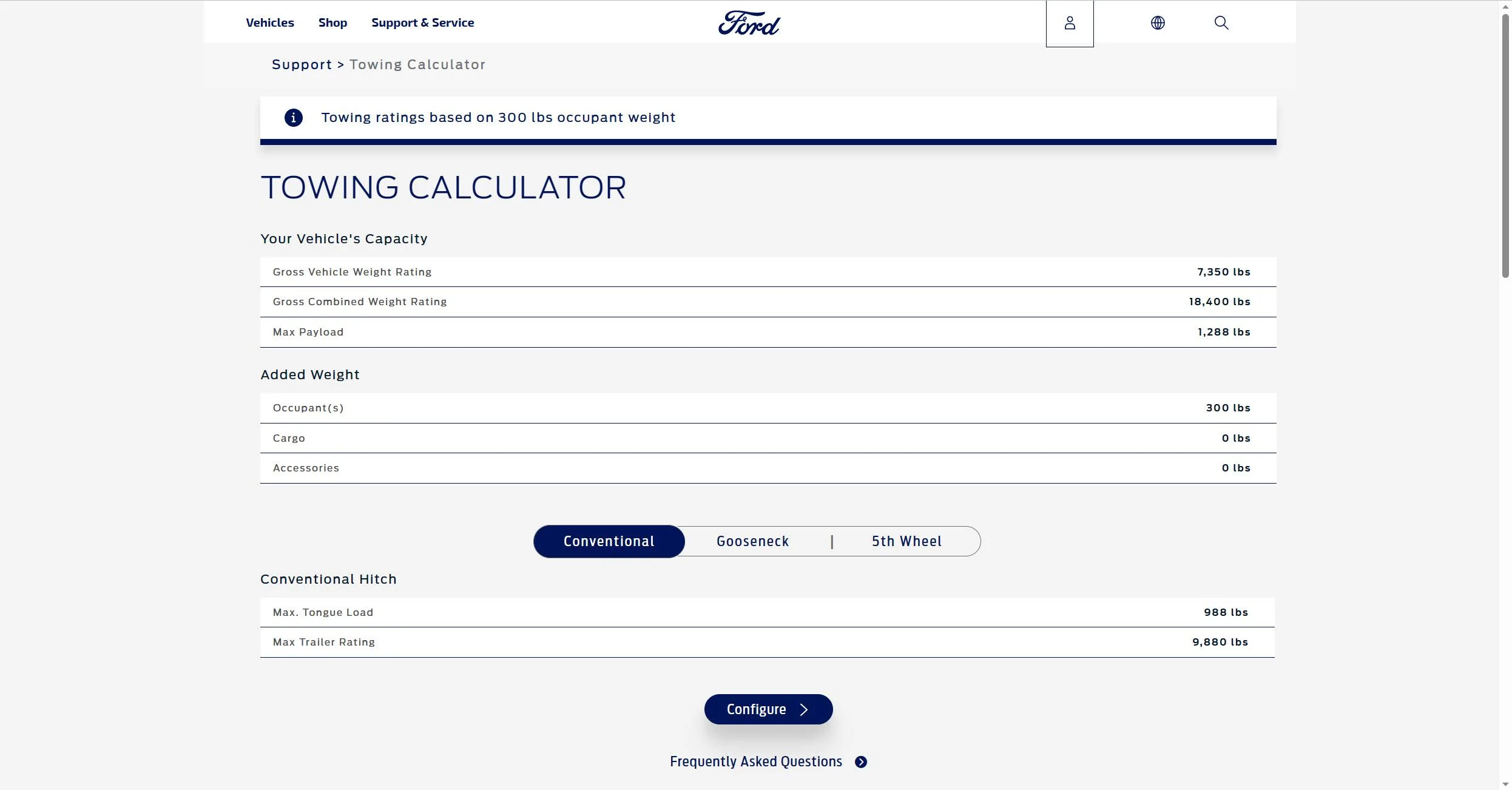
Task: Click the Max Trailer Rating label
Action: 324,642
